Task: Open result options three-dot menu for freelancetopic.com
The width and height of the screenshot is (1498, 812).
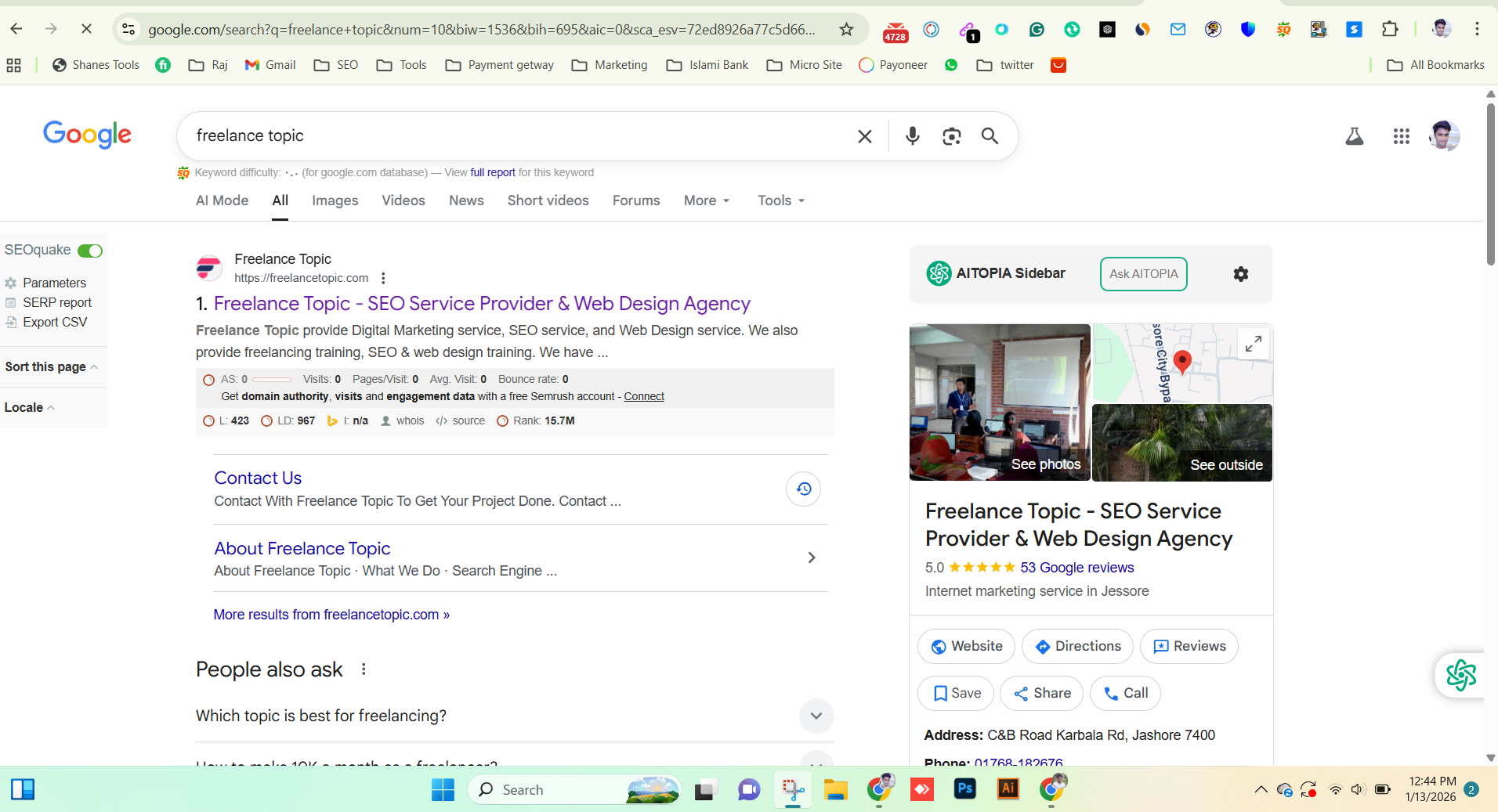Action: pos(383,278)
